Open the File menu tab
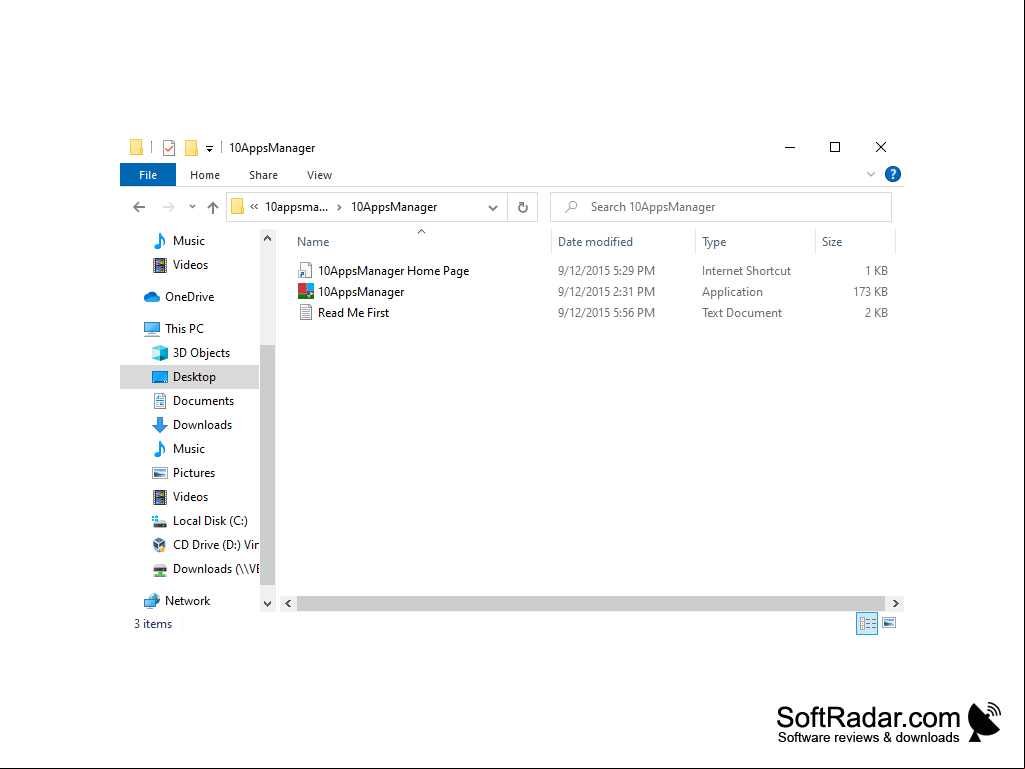This screenshot has width=1025, height=769. pyautogui.click(x=148, y=175)
